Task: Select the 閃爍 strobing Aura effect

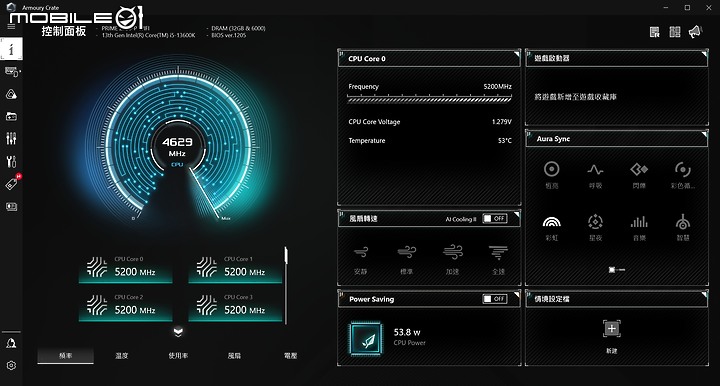Action: click(639, 174)
